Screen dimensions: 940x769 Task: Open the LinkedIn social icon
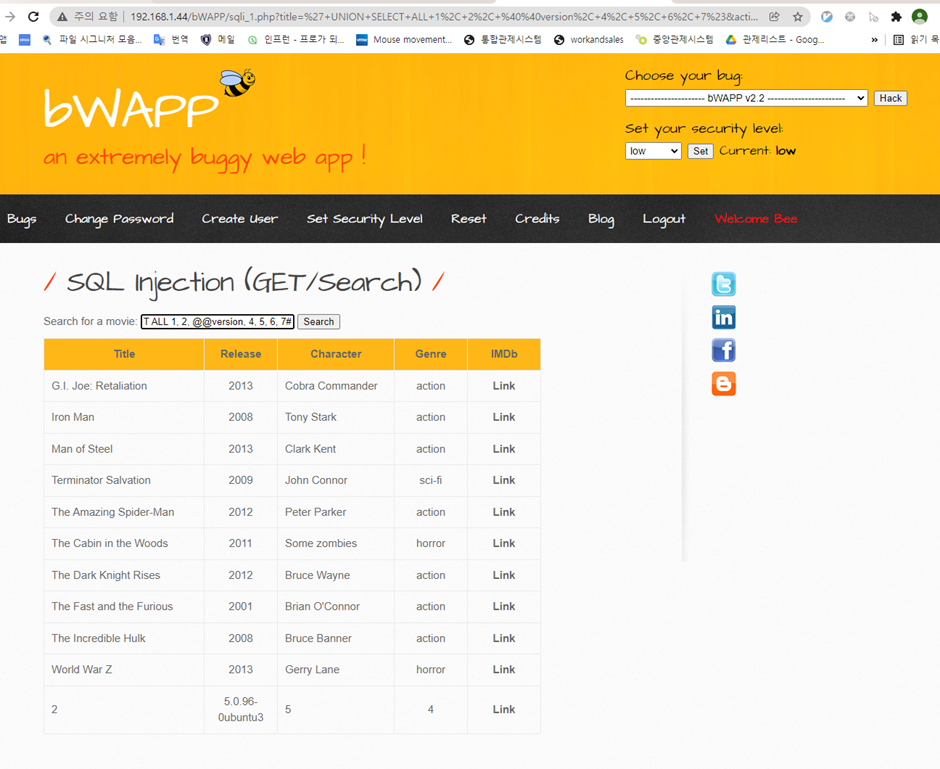coord(724,318)
